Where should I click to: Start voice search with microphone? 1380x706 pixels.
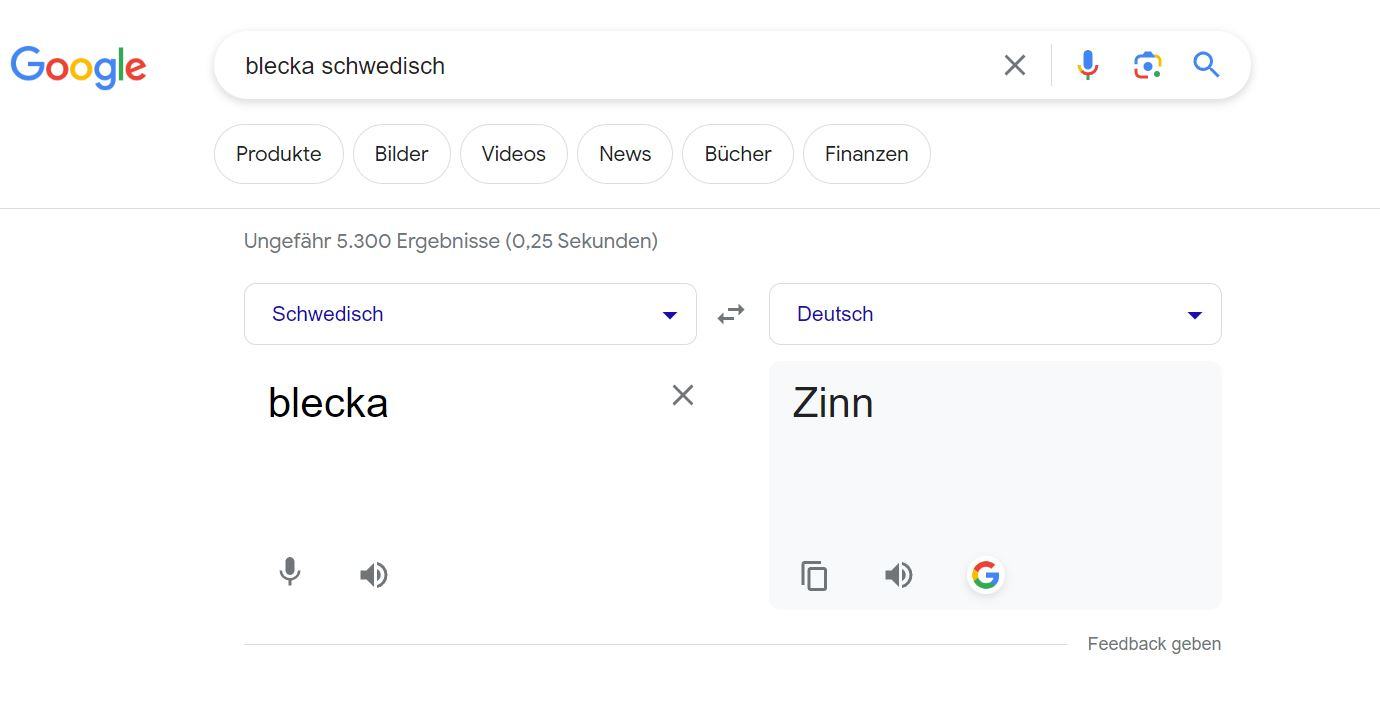[x=1087, y=66]
